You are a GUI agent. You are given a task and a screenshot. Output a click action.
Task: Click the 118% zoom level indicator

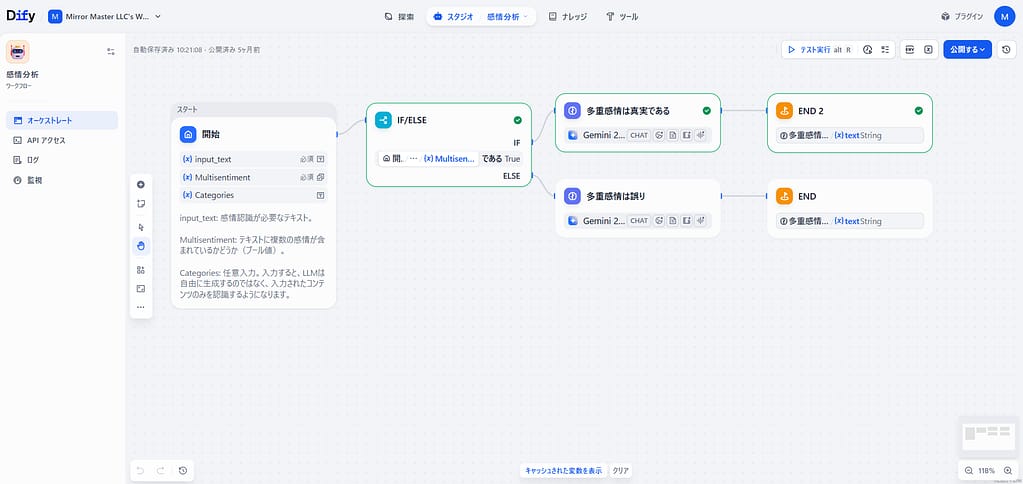[987, 470]
